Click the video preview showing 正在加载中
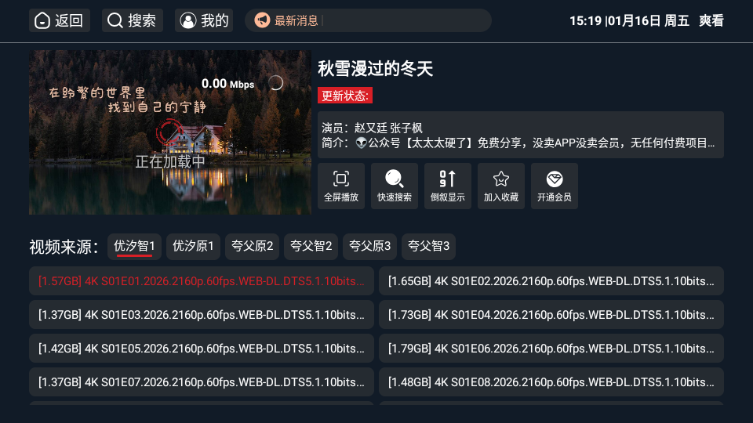The height and width of the screenshot is (423, 753). [x=170, y=133]
